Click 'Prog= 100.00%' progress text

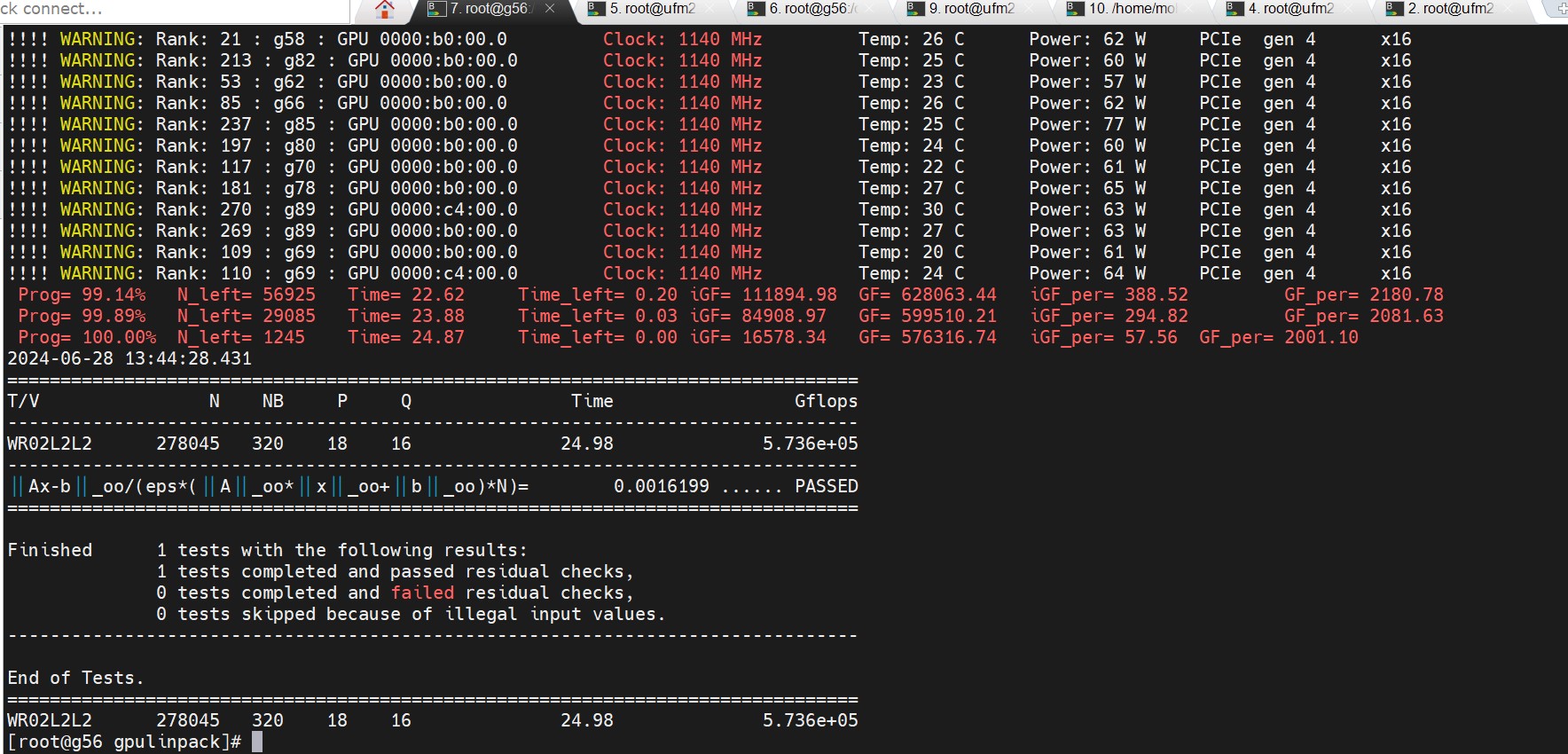87,337
